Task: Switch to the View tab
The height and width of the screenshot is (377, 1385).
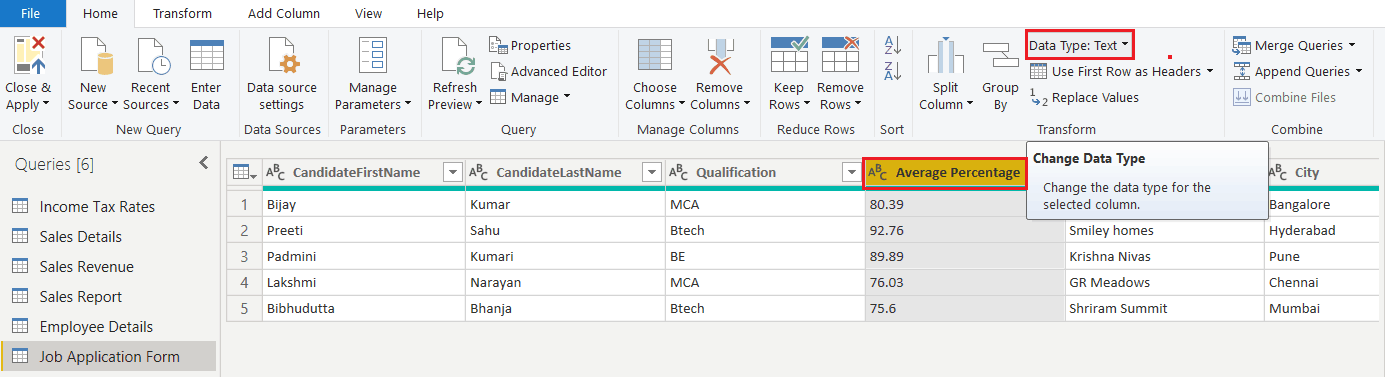Action: [368, 13]
